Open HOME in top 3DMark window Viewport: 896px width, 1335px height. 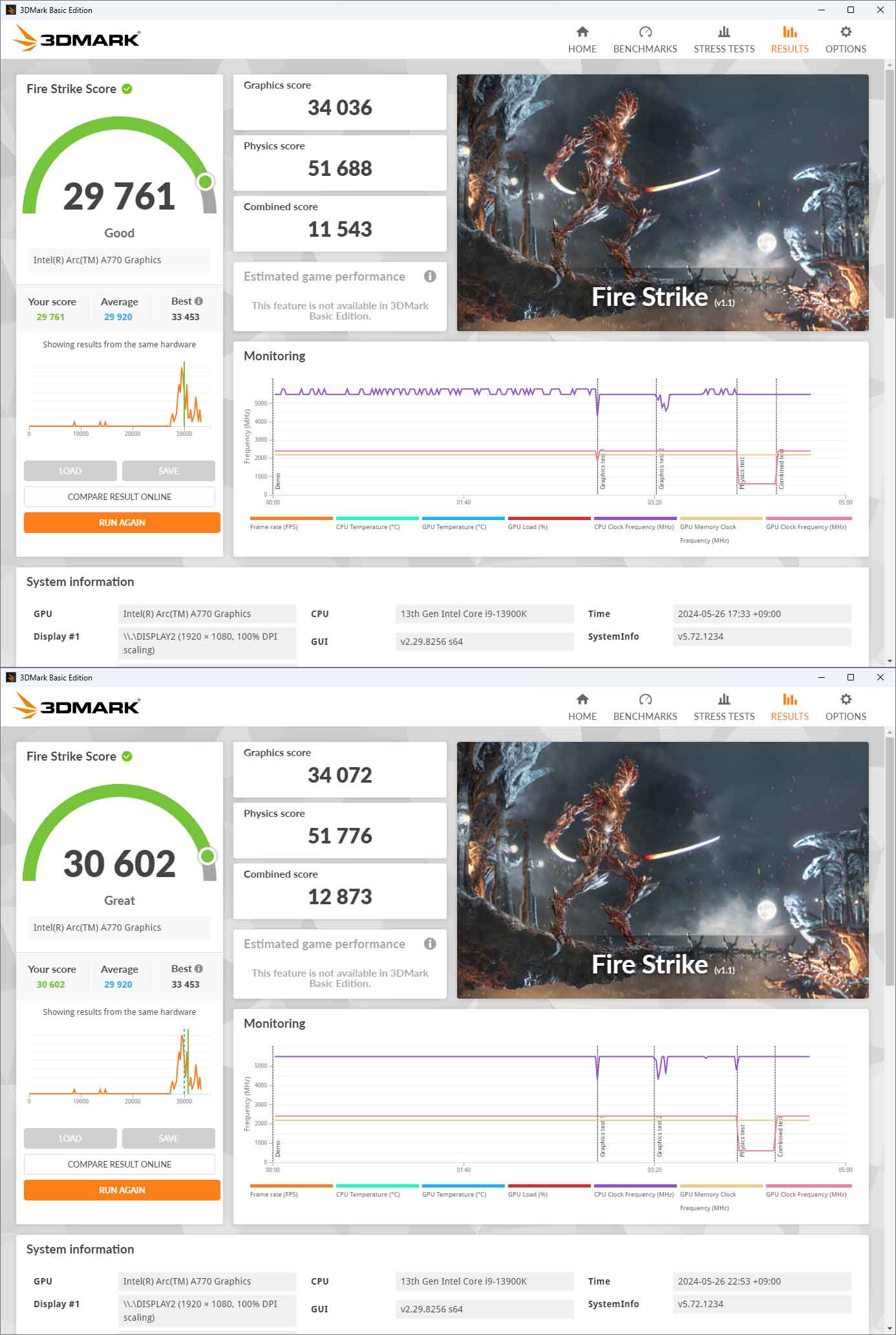582,39
